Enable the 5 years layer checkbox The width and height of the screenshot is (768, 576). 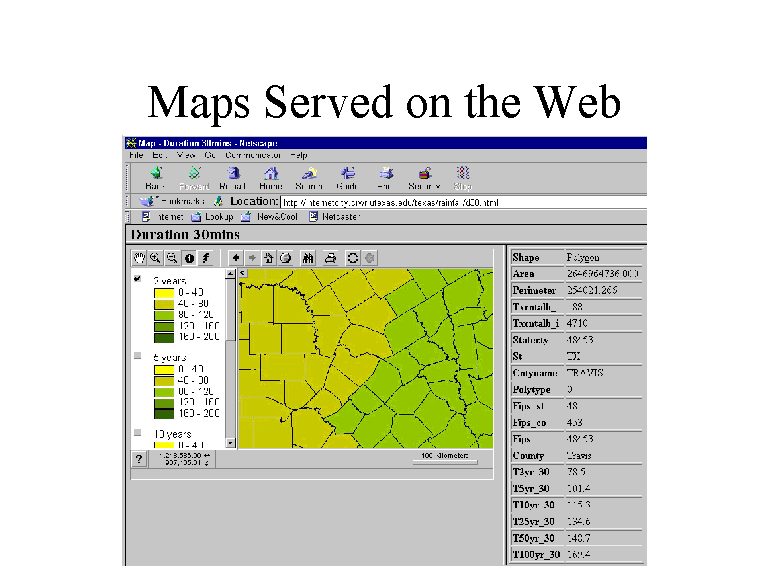pyautogui.click(x=138, y=355)
